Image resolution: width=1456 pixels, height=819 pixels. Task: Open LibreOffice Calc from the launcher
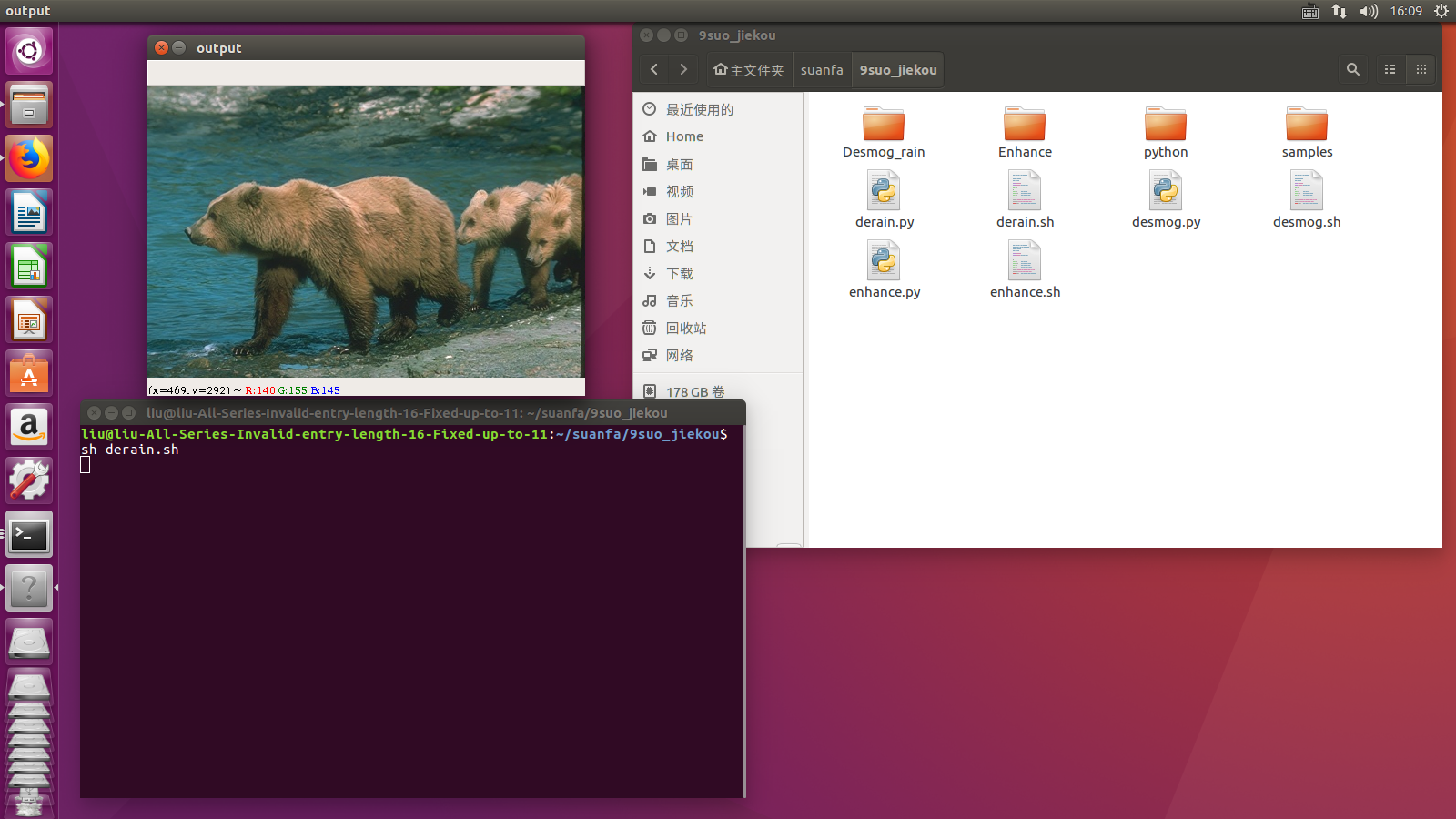point(29,266)
